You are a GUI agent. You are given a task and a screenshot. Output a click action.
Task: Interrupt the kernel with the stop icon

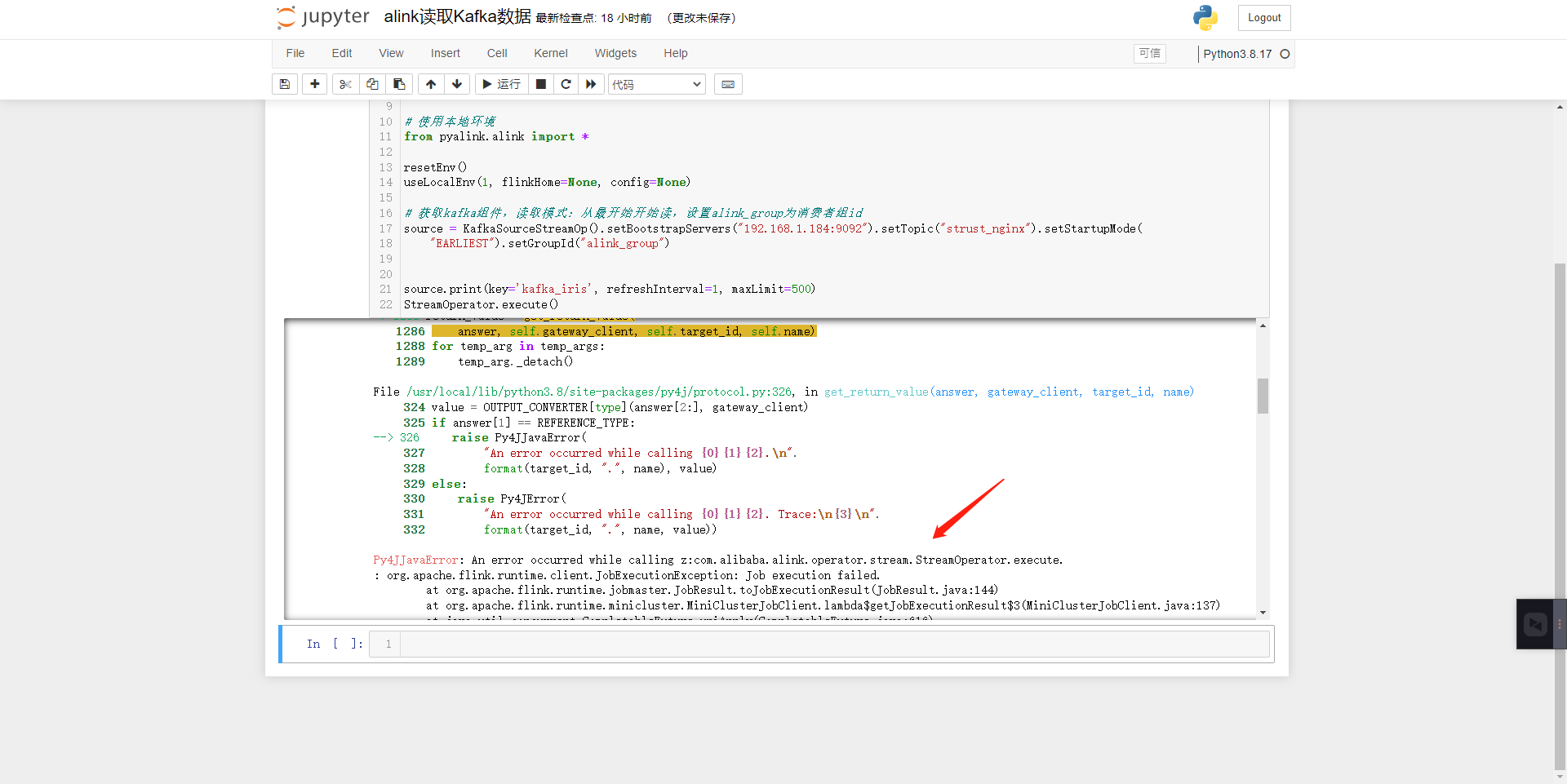(540, 84)
